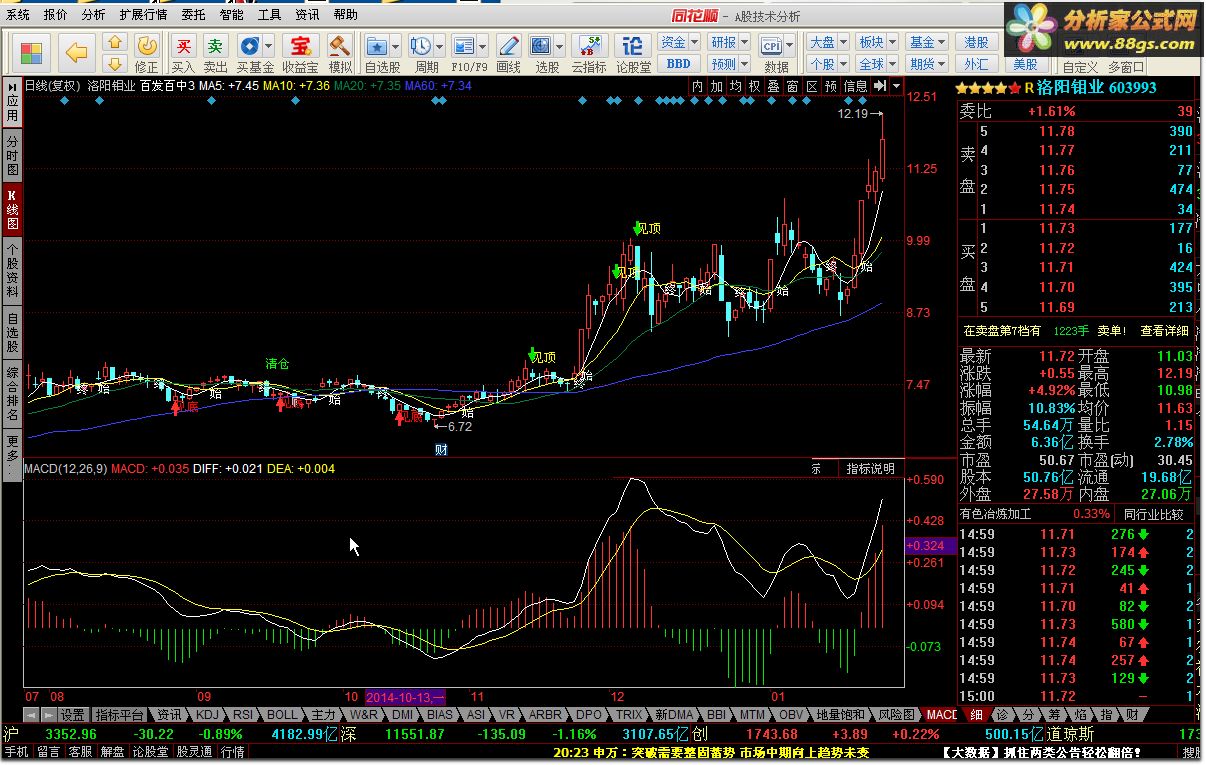Click the 港股 button

click(976, 42)
